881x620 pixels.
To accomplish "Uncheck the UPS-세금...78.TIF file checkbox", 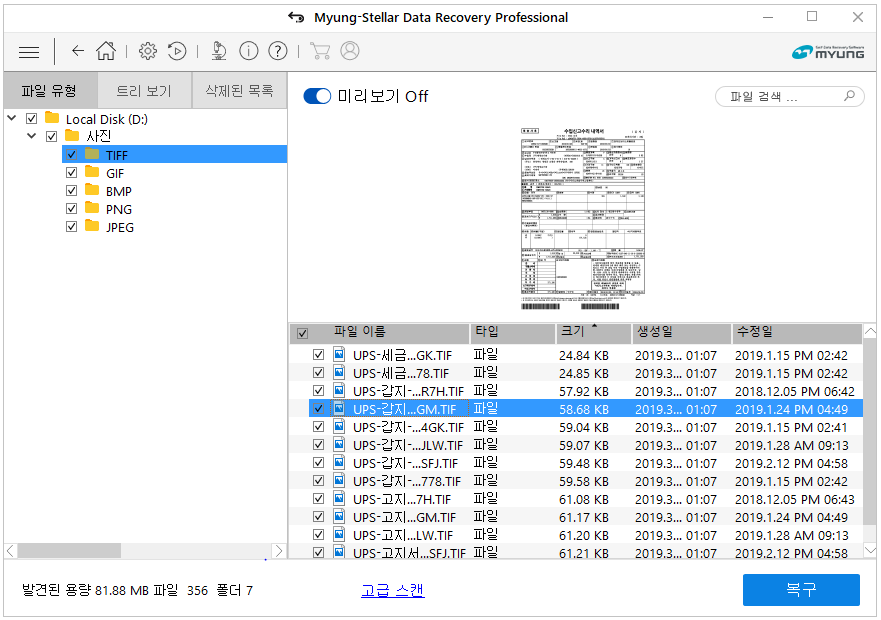I will [319, 373].
